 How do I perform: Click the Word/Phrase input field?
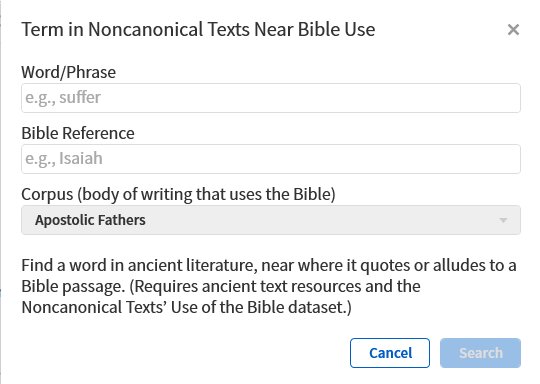271,98
